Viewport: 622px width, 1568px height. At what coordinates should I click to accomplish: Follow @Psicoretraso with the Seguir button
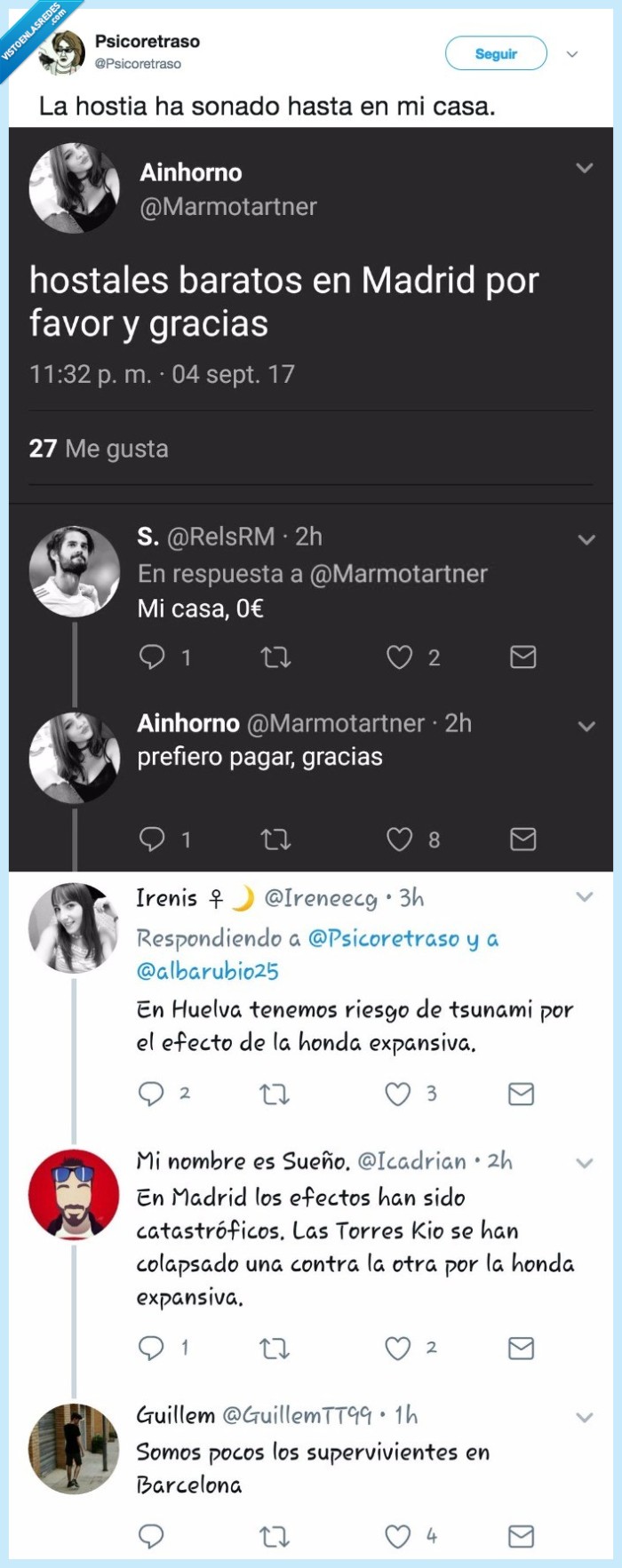pyautogui.click(x=498, y=53)
